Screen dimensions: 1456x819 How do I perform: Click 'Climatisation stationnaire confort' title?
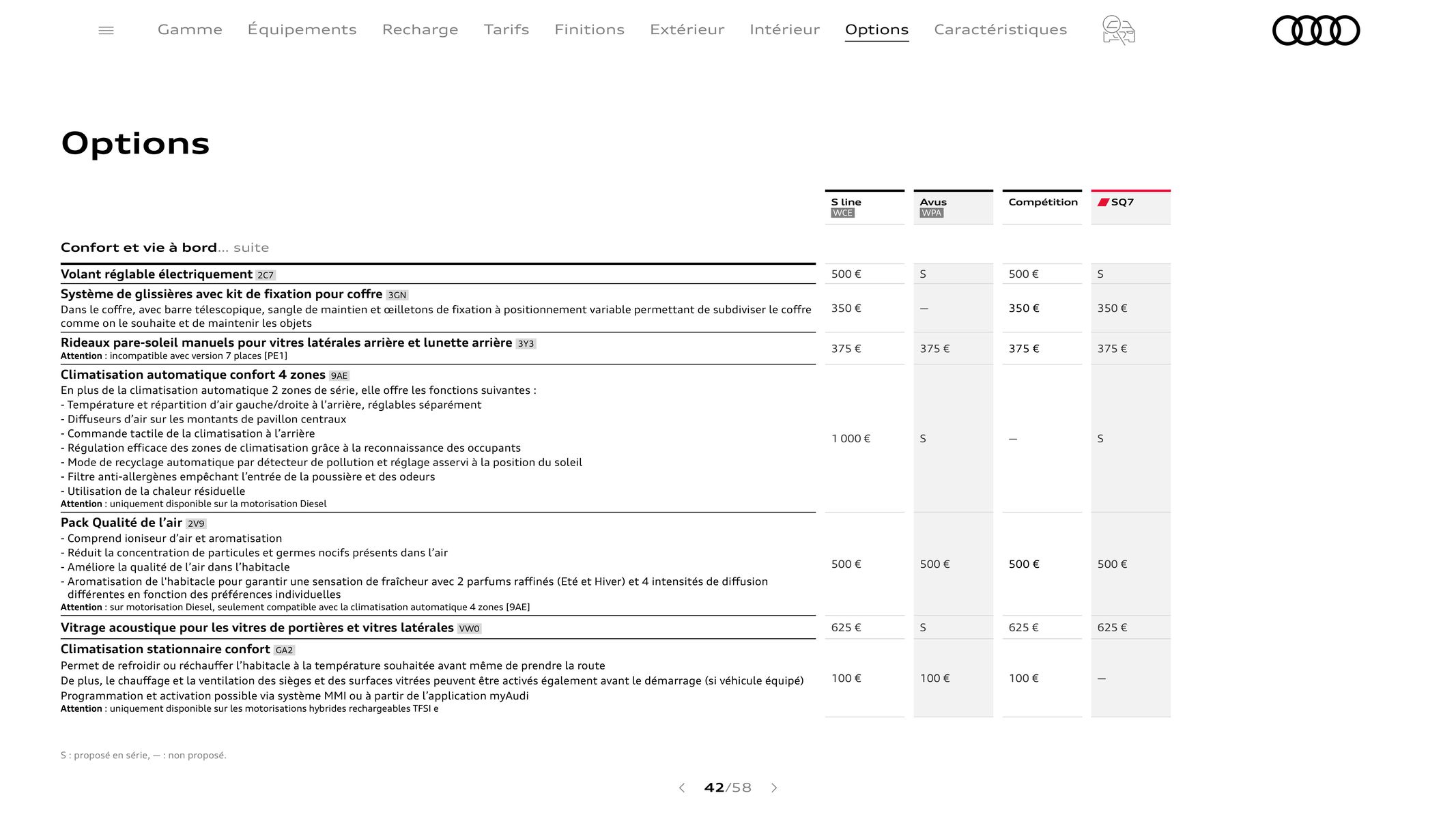(x=165, y=649)
